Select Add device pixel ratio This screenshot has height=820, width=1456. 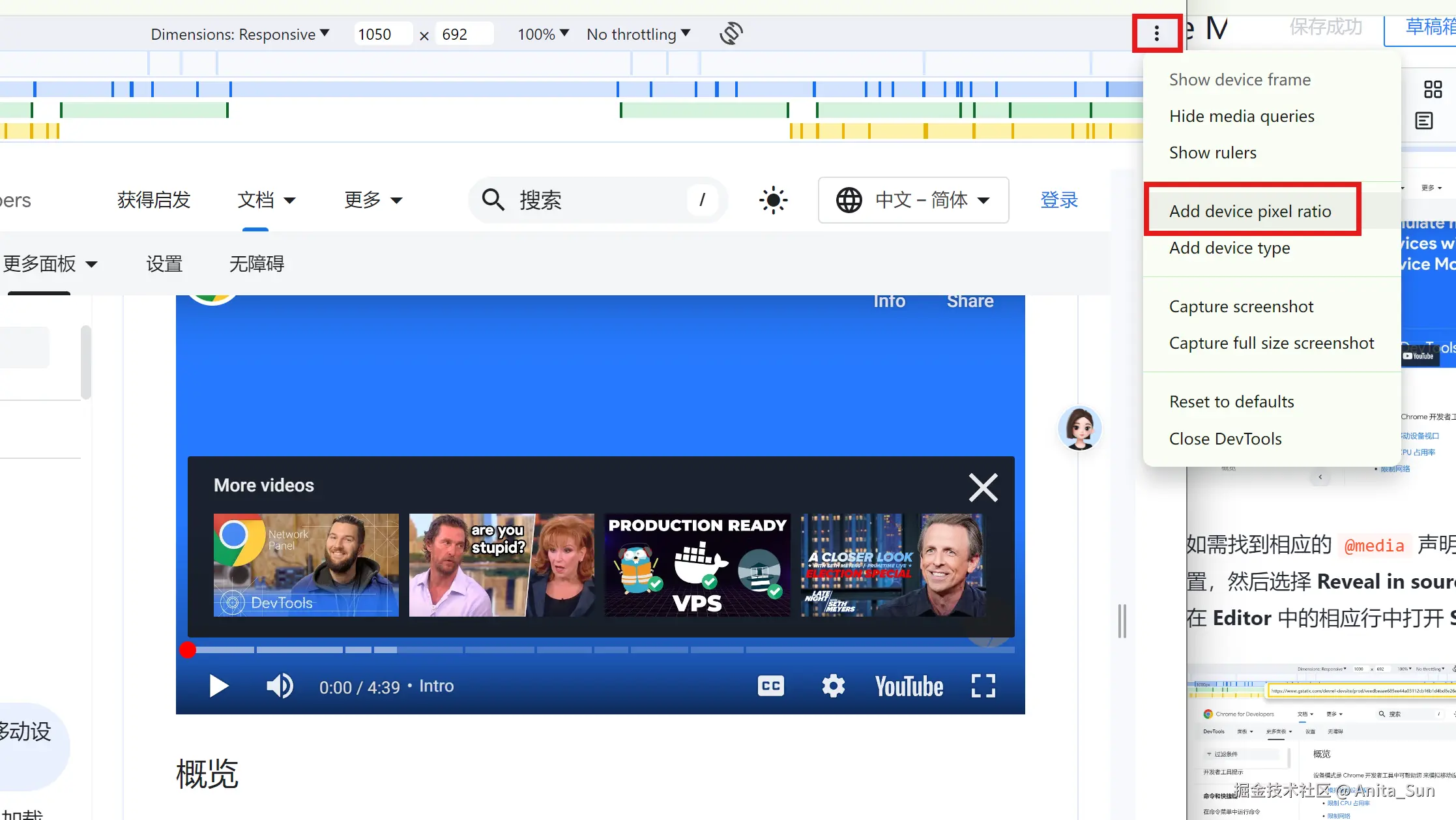[x=1250, y=211]
